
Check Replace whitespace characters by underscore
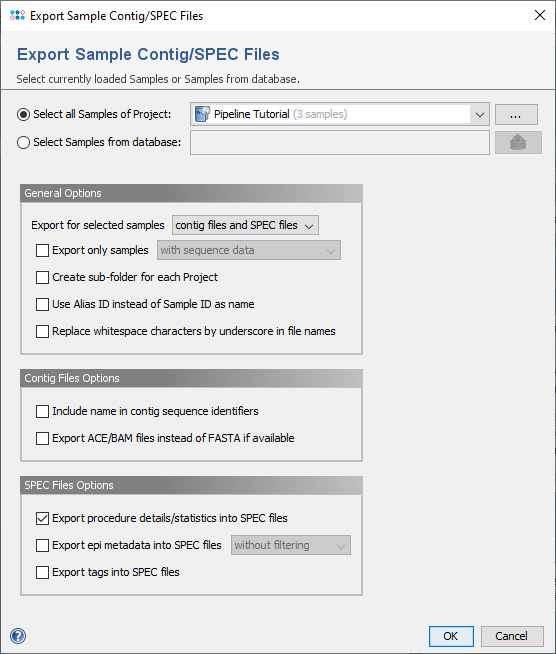click(42, 332)
